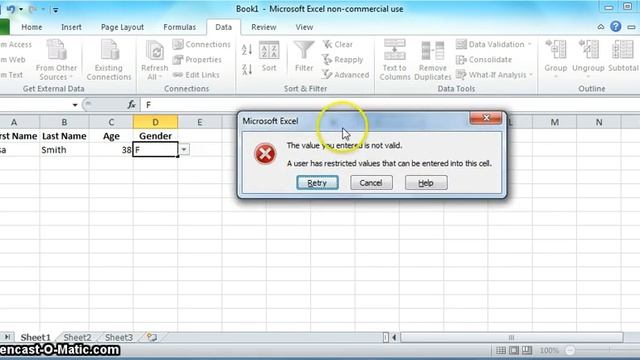Open the Review ribbon tab
The width and height of the screenshot is (640, 360).
click(264, 27)
